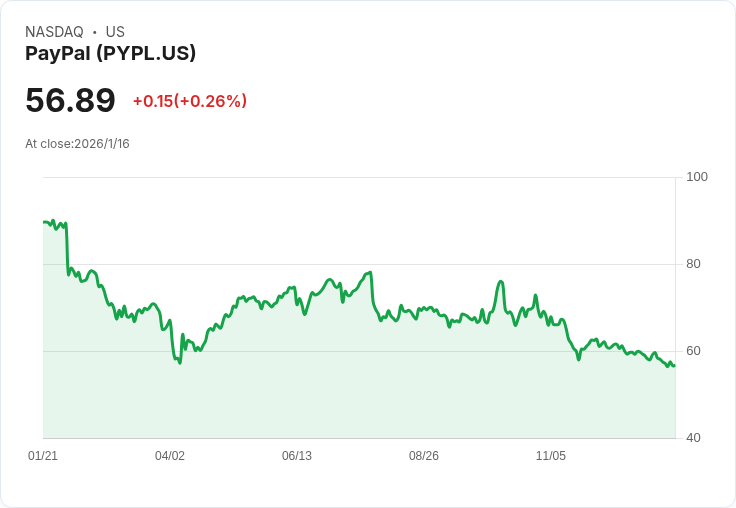Click the NASDAQ exchange label
Viewport: 736px width, 508px height.
(54, 32)
